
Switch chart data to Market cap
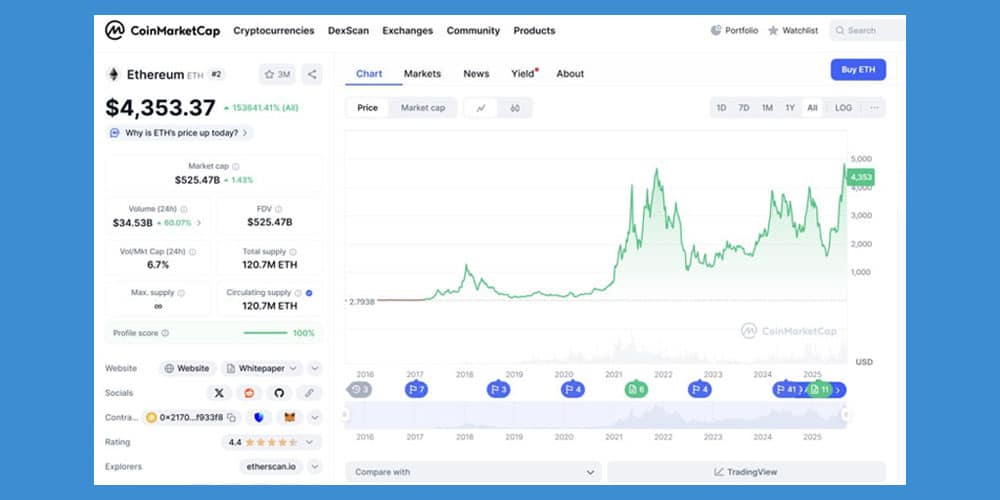pyautogui.click(x=422, y=108)
